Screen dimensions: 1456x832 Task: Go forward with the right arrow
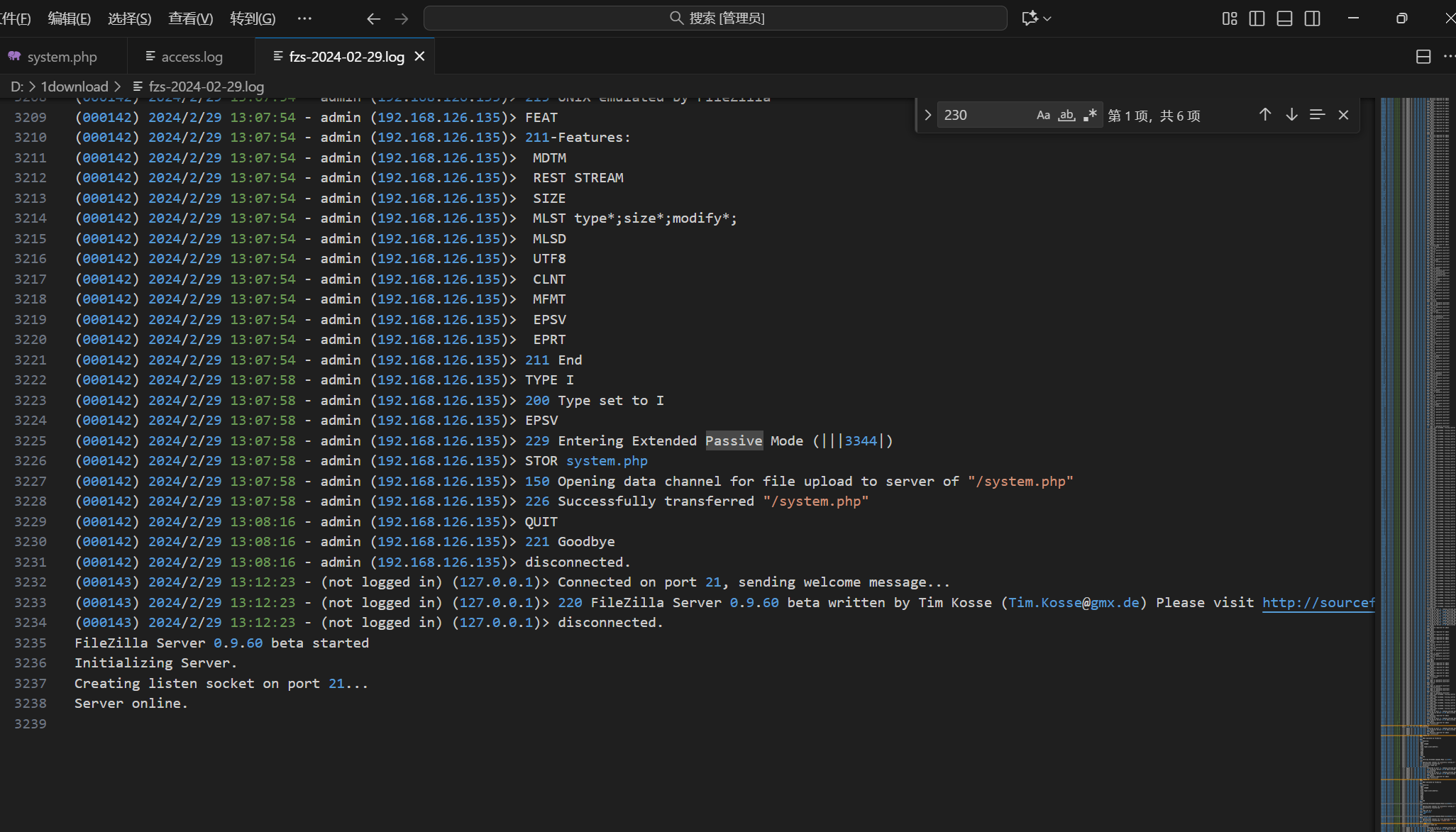pyautogui.click(x=402, y=19)
